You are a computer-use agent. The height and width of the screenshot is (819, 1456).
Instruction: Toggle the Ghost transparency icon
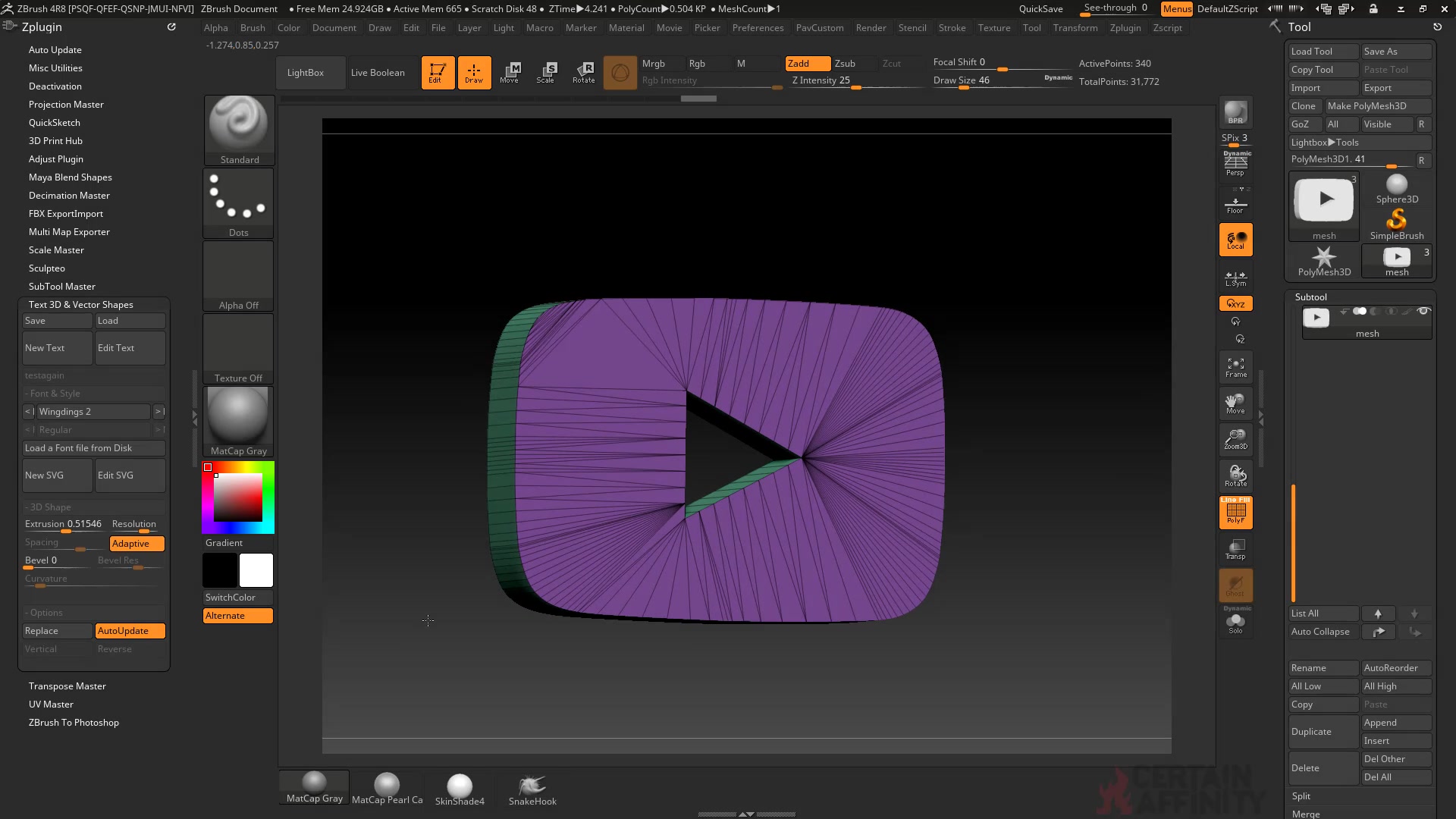coord(1235,585)
